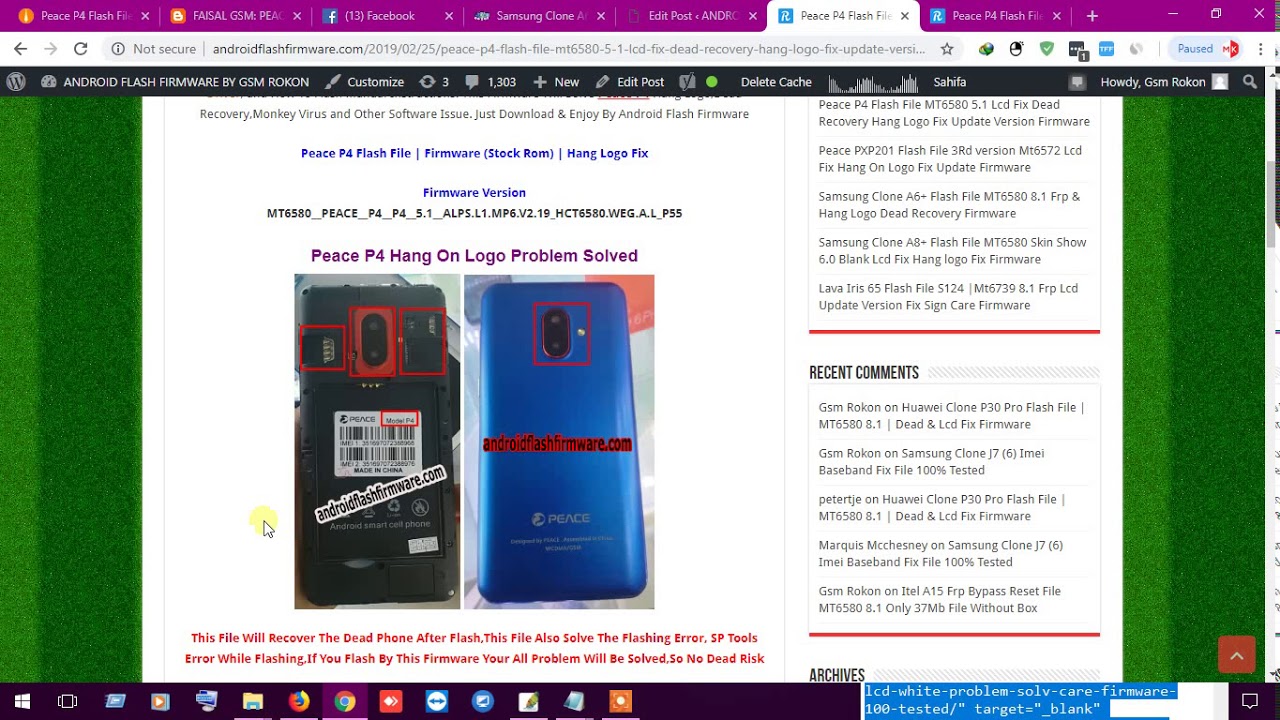This screenshot has width=1280, height=720.
Task: Open TeamViewer from taskbar
Action: (437, 702)
